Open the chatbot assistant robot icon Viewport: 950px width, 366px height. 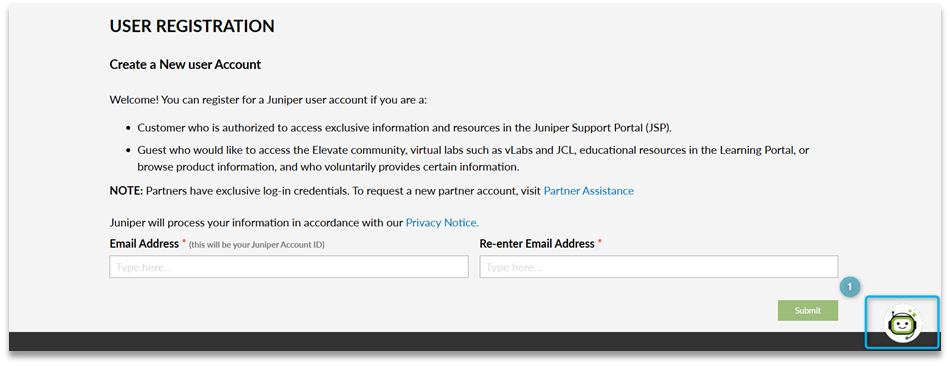click(903, 322)
